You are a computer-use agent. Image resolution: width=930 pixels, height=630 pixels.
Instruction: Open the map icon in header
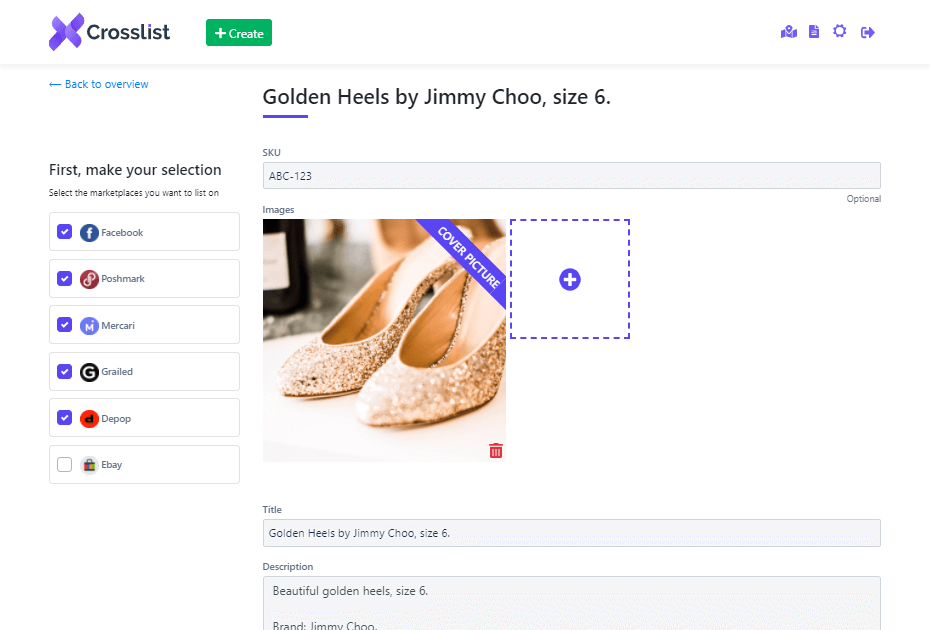[x=788, y=32]
